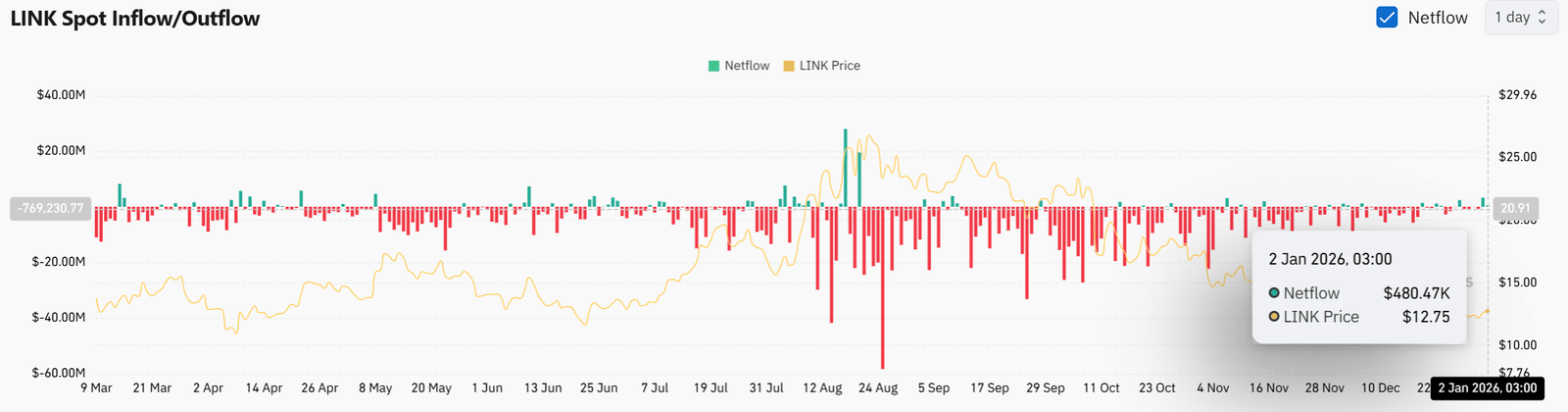Click the 2 Jan 2026, 03:00 date marker
Image resolution: width=1568 pixels, height=412 pixels.
pos(1488,388)
